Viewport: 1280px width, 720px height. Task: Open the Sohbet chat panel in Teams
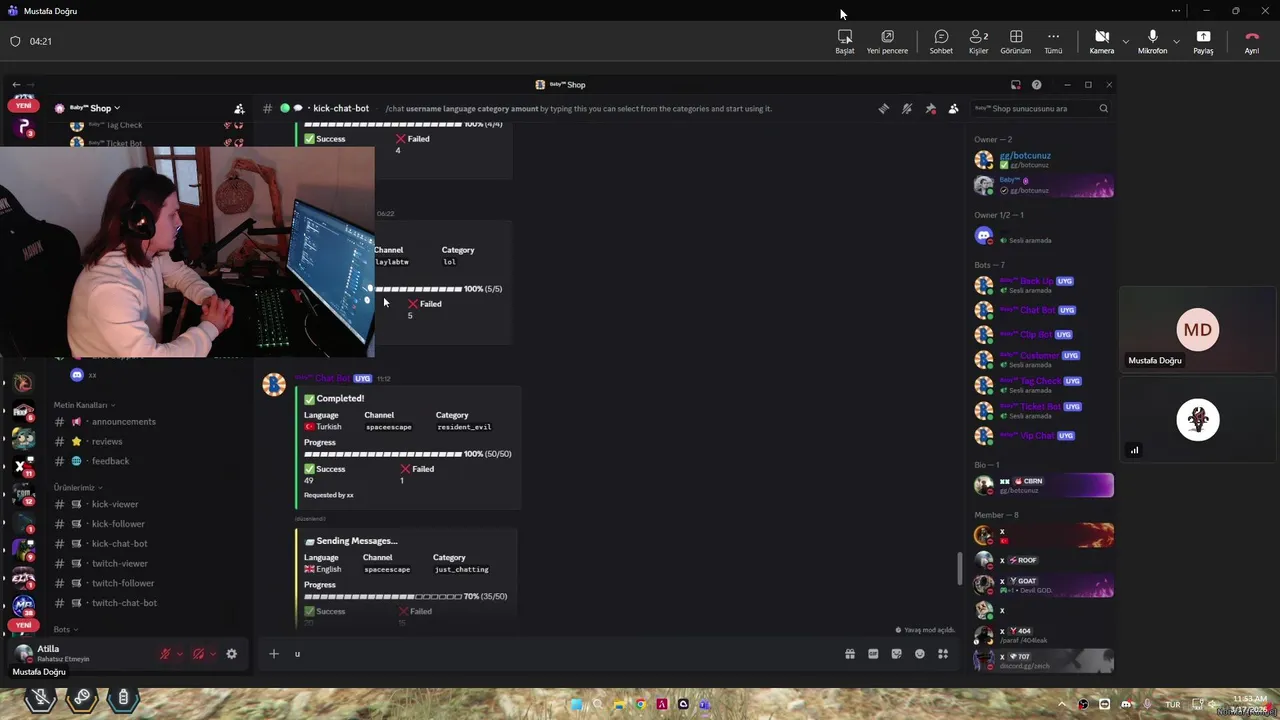point(941,41)
